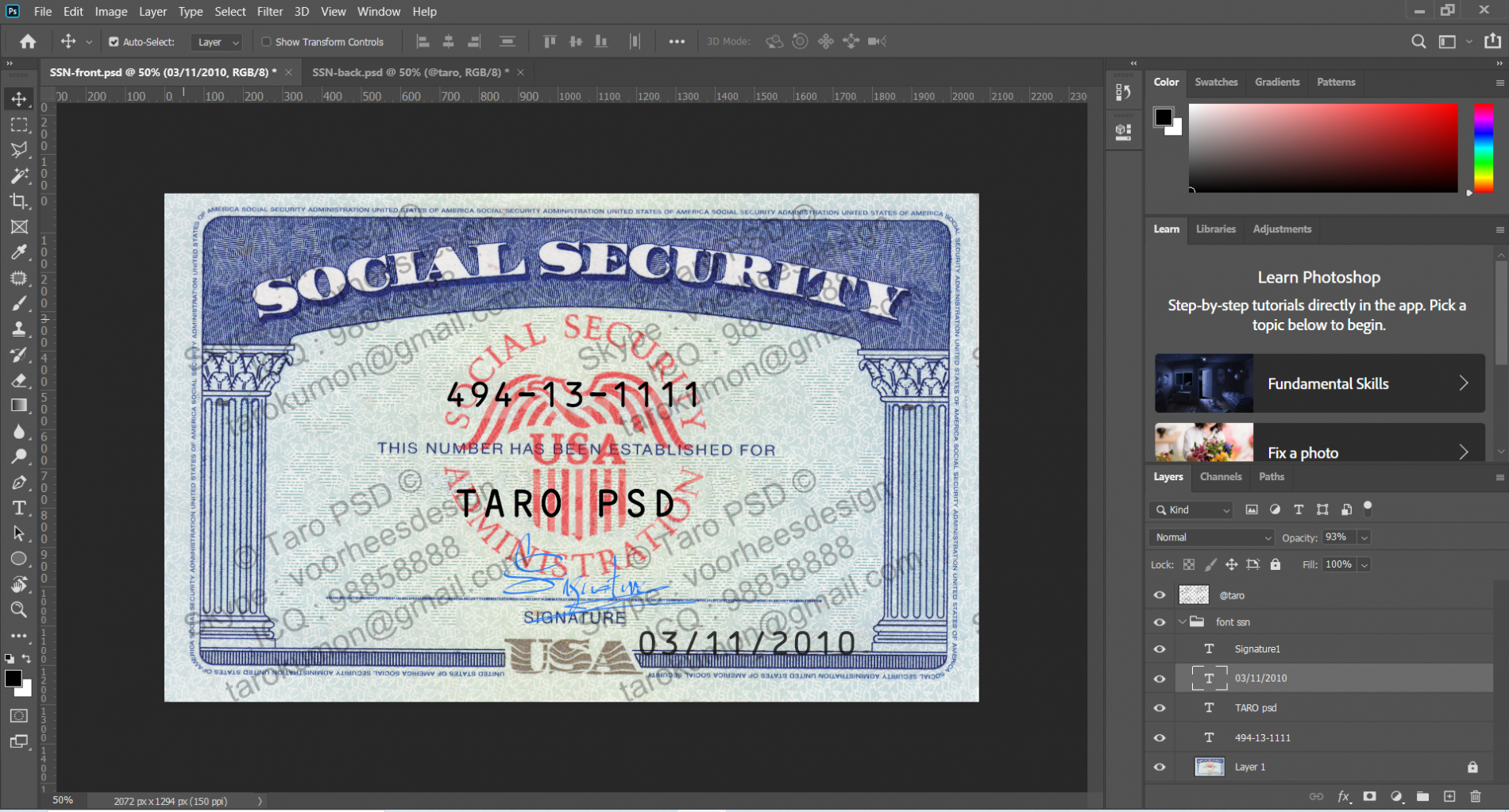1509x812 pixels.
Task: Hide the @taro layer
Action: click(x=1160, y=595)
